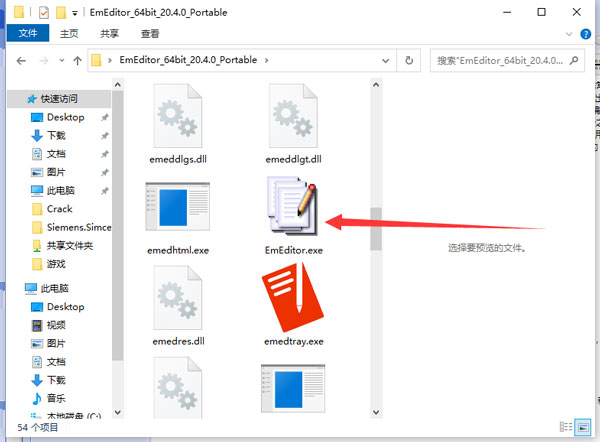The height and width of the screenshot is (442, 600).
Task: Select the emedres.dll file icon
Action: pyautogui.click(x=178, y=298)
